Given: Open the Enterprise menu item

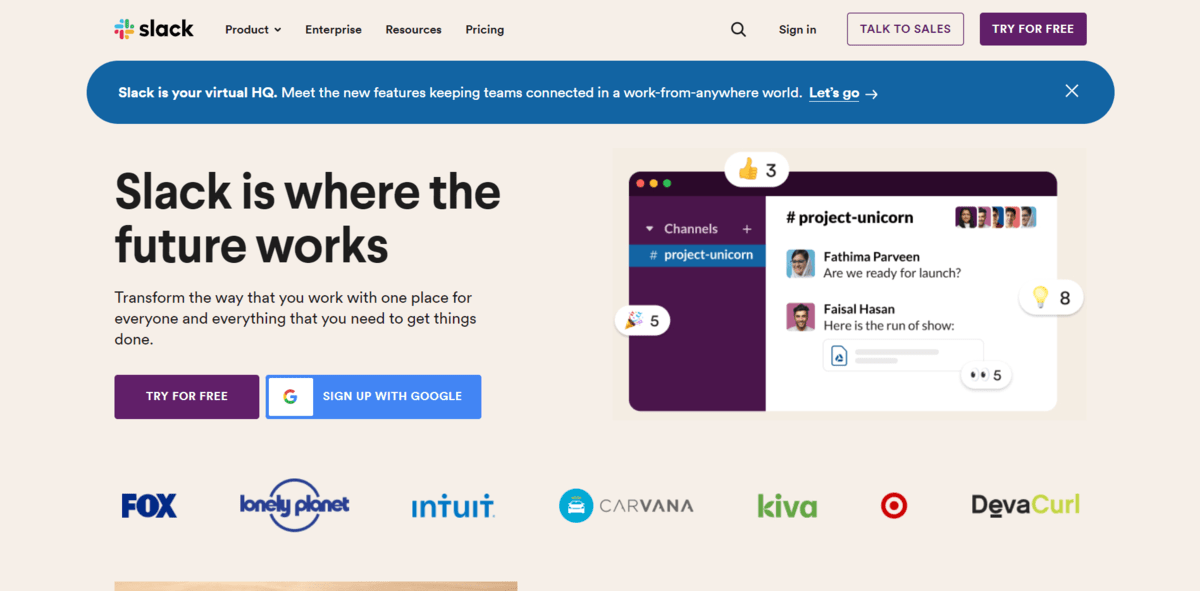Looking at the screenshot, I should tap(333, 30).
